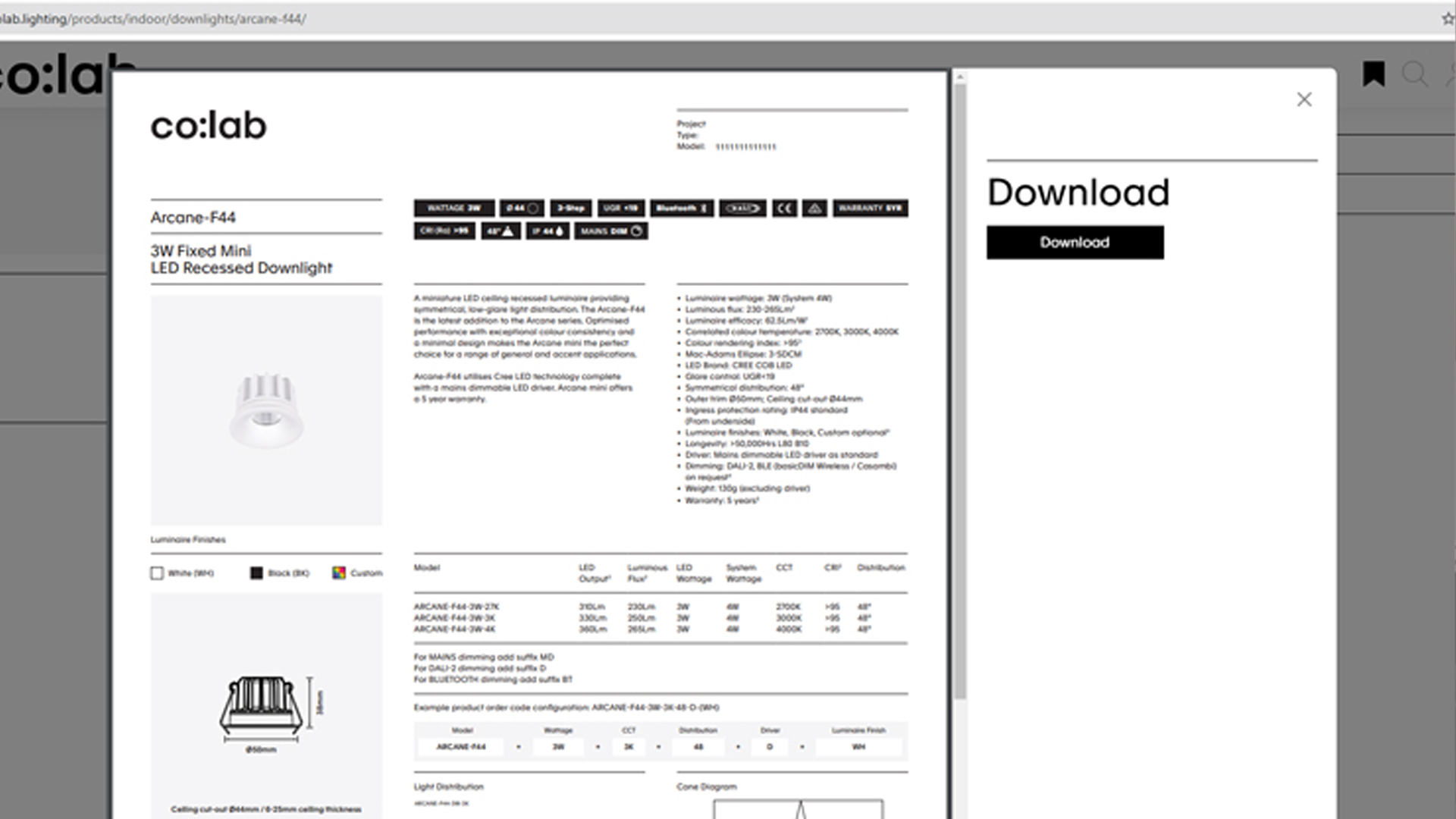Click the 'Ø50mm' dimension label

coord(261,750)
